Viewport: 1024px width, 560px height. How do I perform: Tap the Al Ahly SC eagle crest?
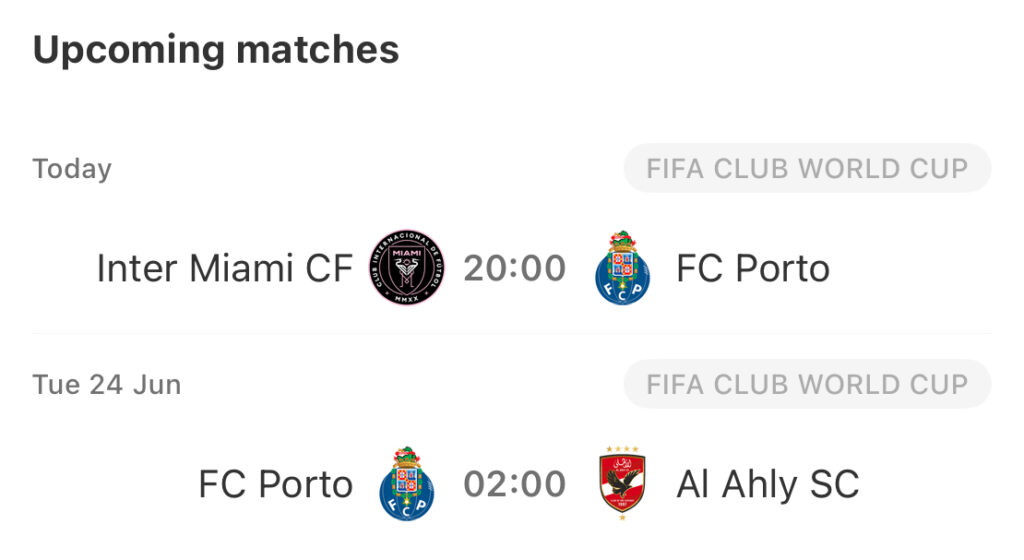tap(622, 484)
